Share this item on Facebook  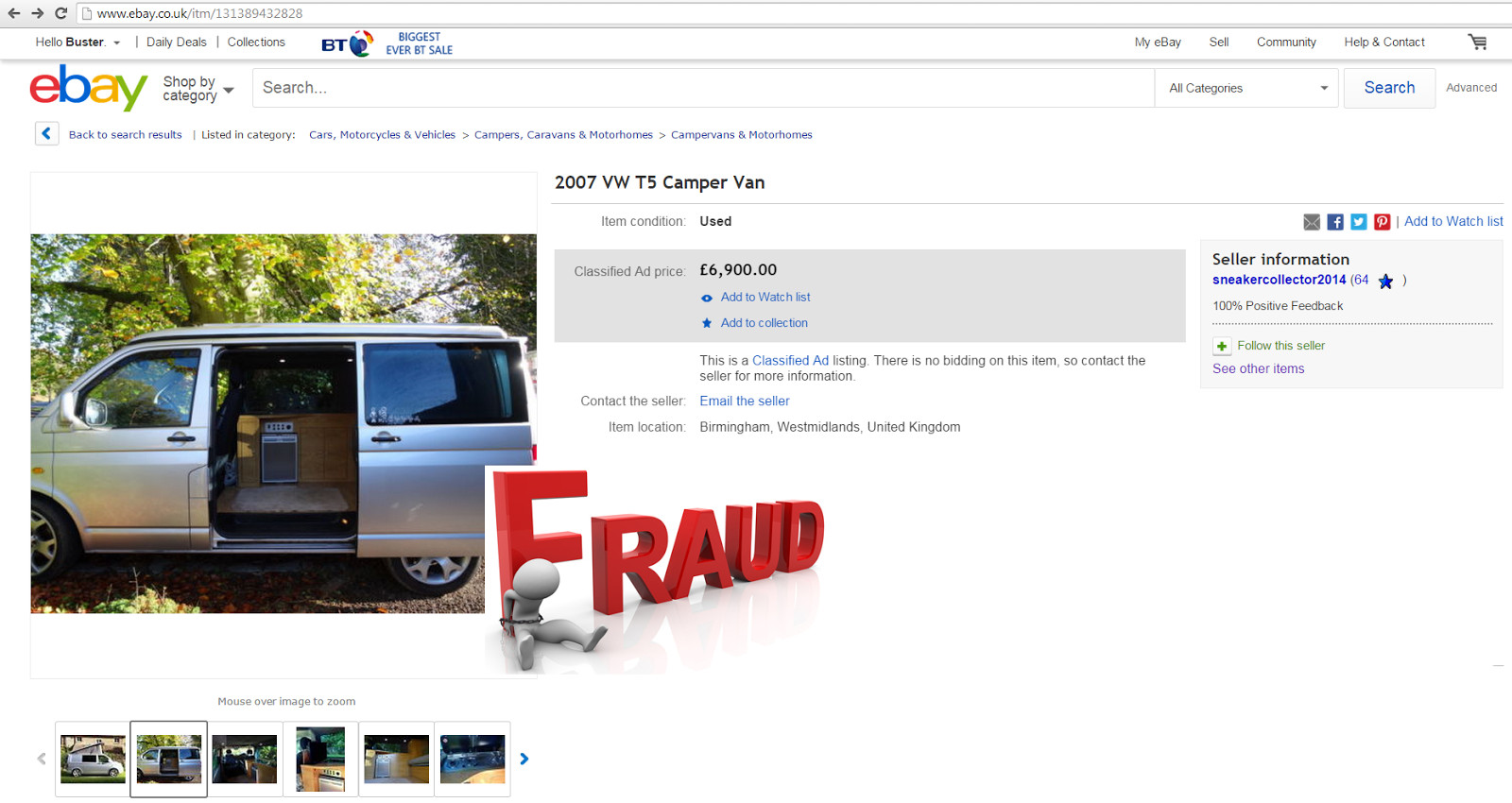[1335, 222]
